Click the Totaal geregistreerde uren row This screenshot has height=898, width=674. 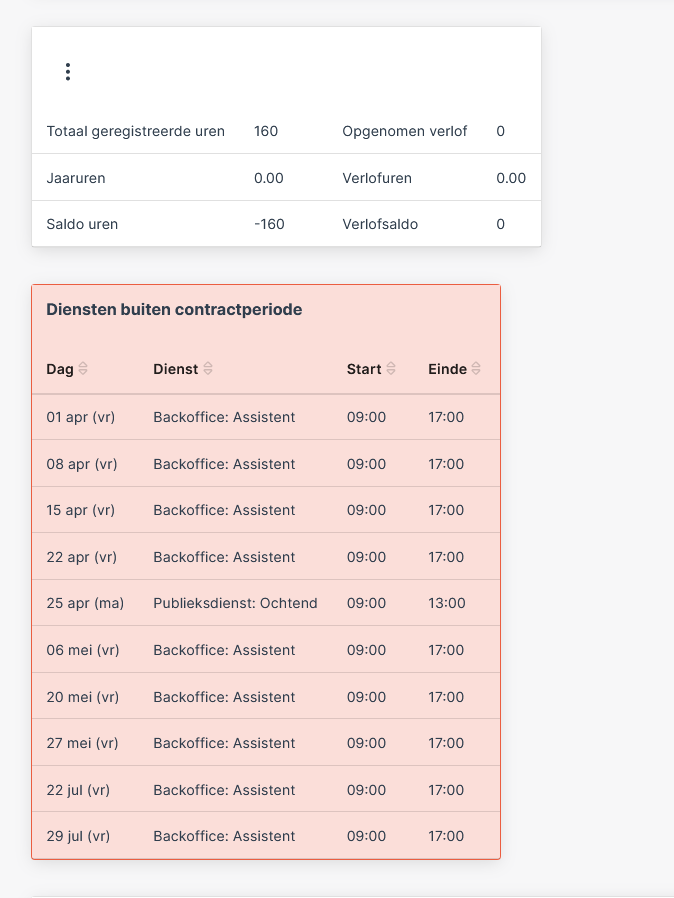tap(286, 131)
